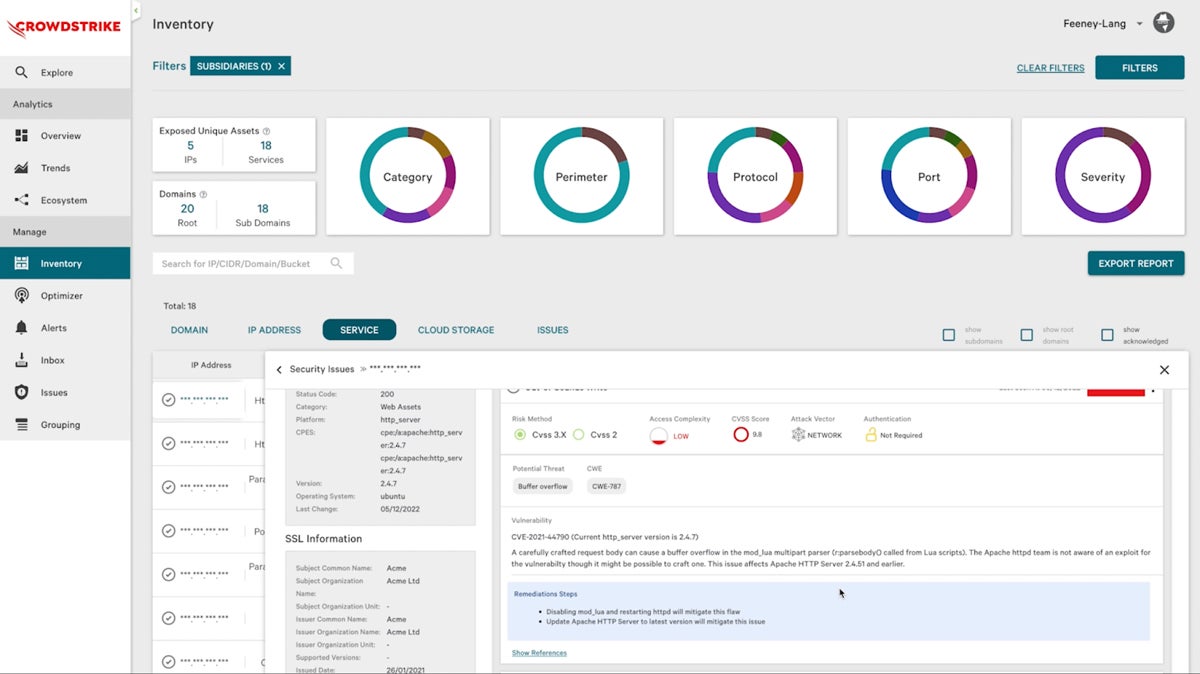The height and width of the screenshot is (674, 1200).
Task: Expand the Feeney-Lang account dropdown
Action: (1139, 24)
